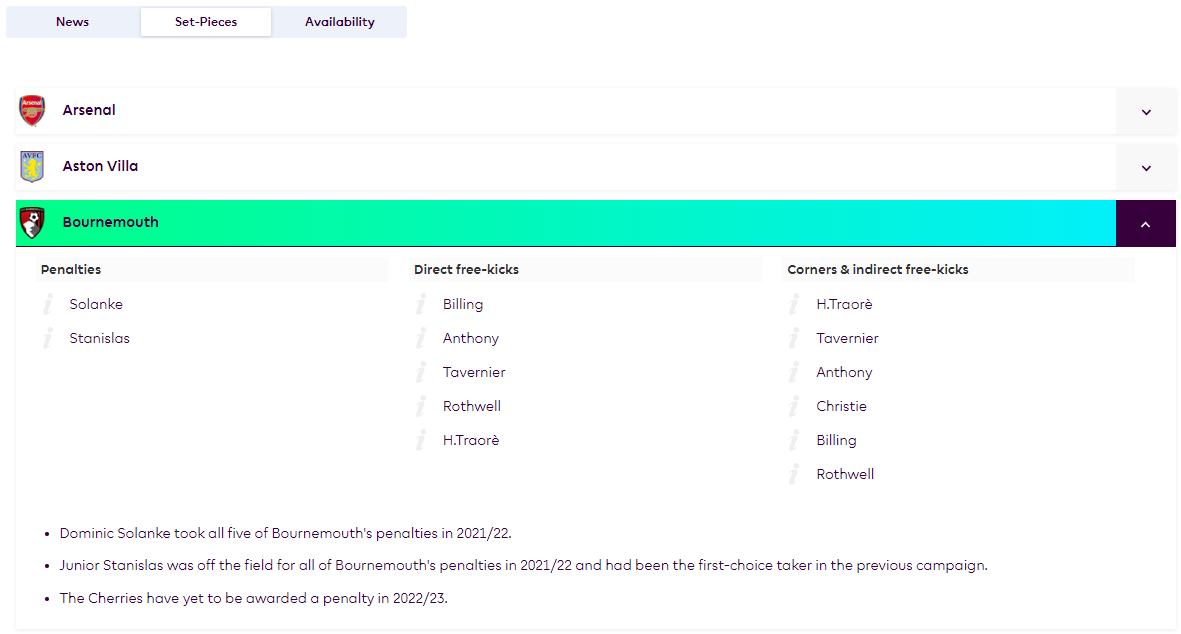Show info for Billing direct free-kicks

pos(422,304)
